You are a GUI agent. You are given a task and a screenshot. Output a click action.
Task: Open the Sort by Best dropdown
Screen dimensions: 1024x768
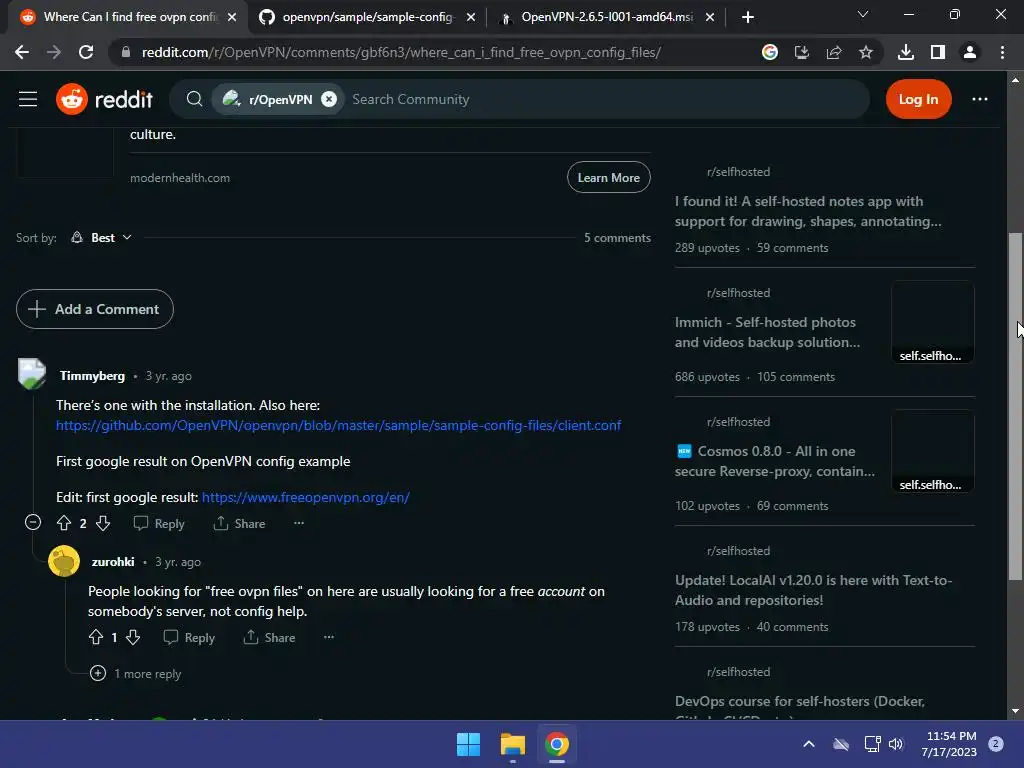[101, 238]
